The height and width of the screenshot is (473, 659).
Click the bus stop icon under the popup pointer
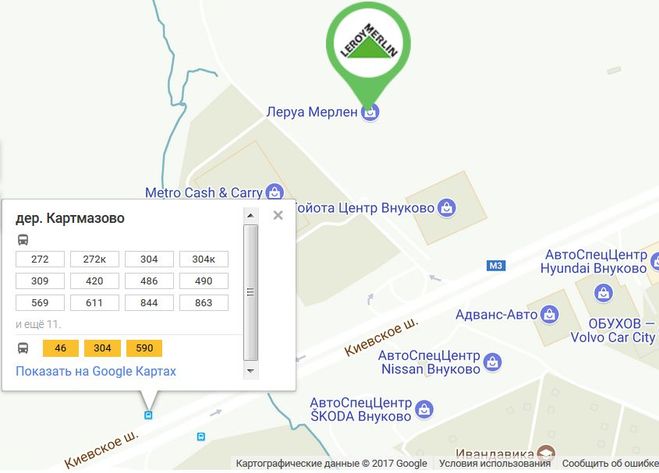(148, 415)
